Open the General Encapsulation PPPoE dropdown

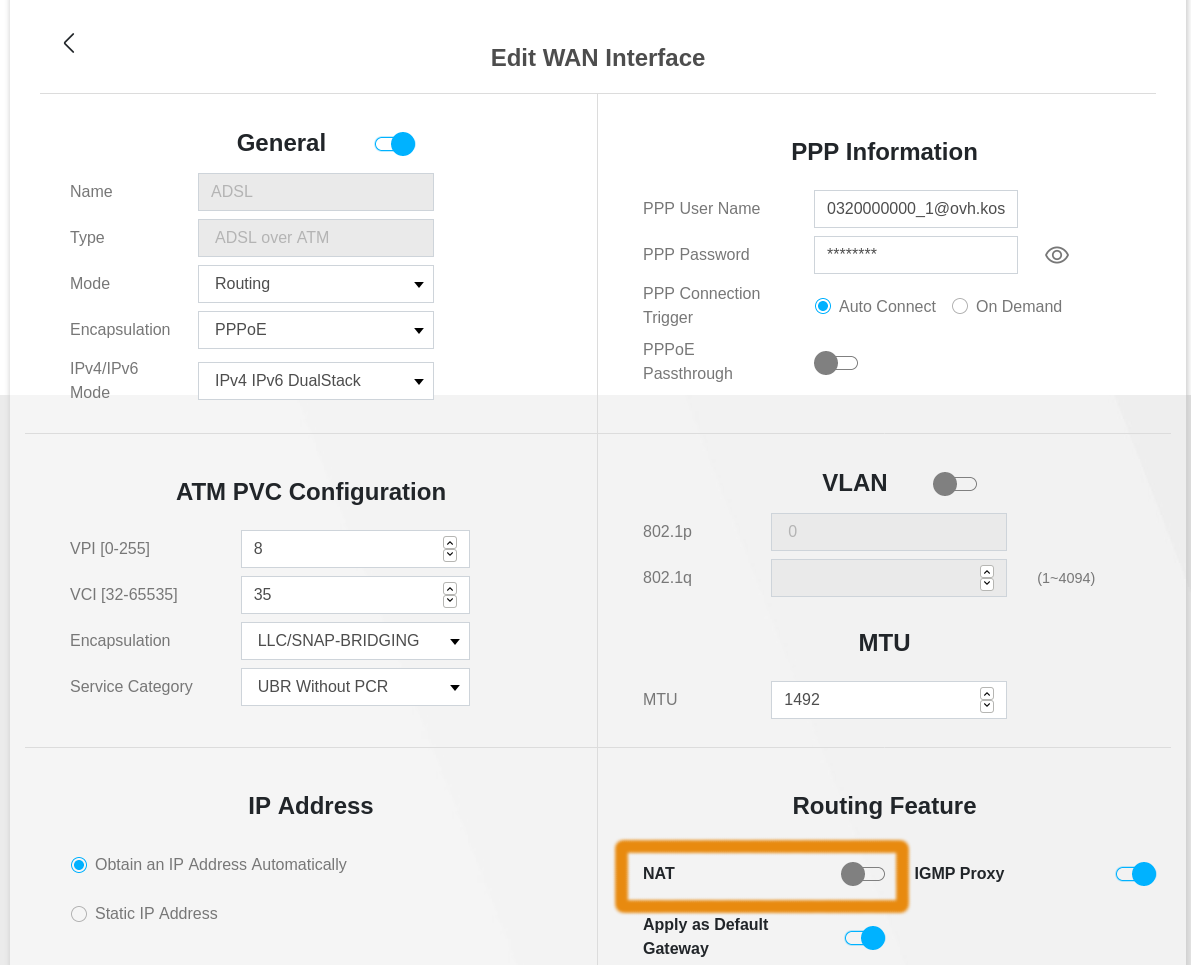pos(316,330)
